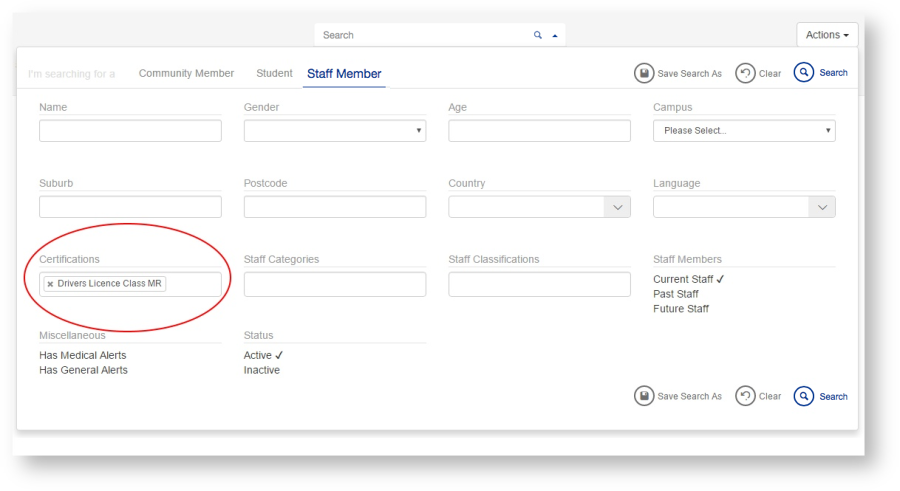Switch to the Student tab
Screen dimensions: 900x491
(x=274, y=73)
